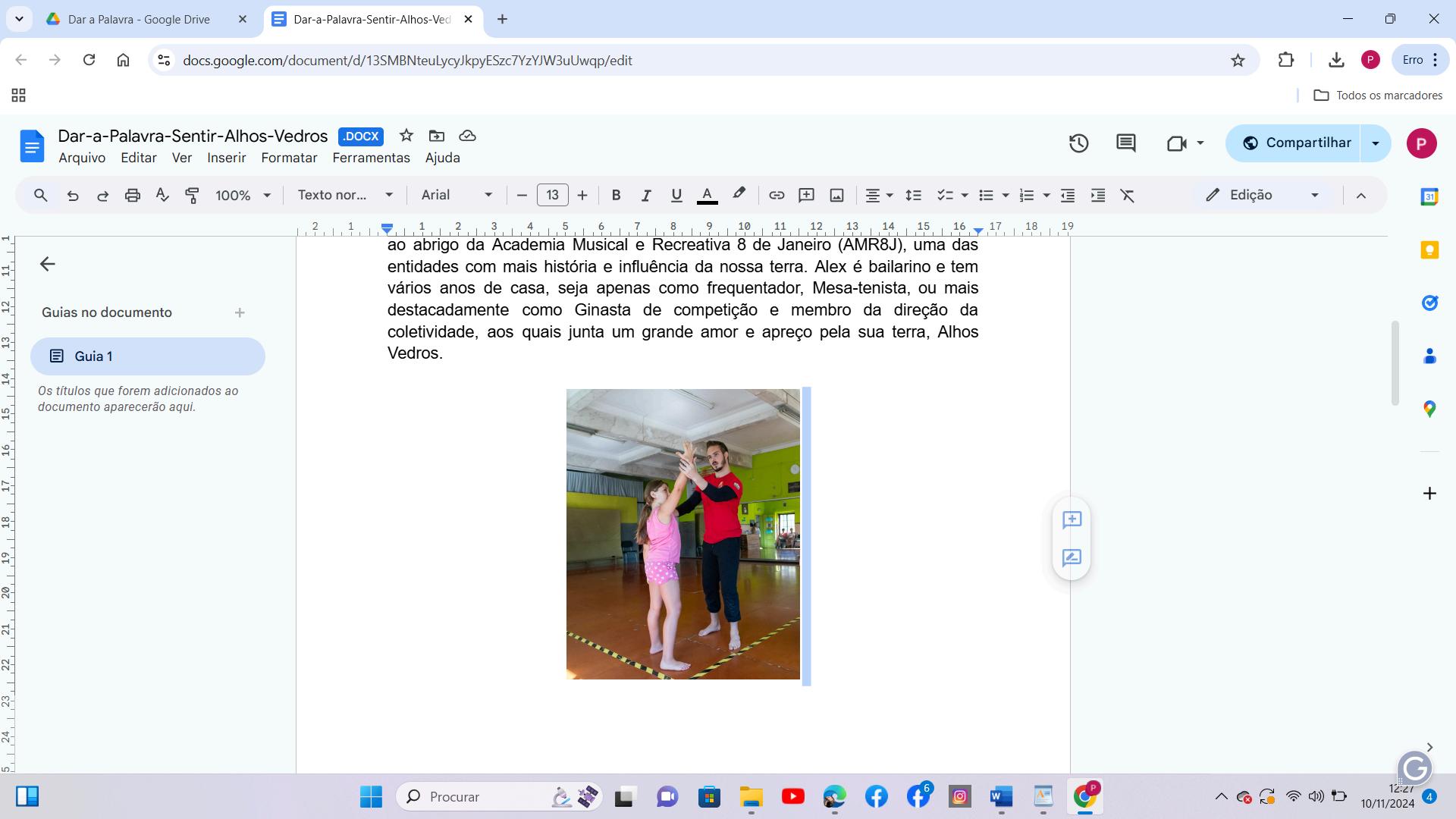Image resolution: width=1456 pixels, height=819 pixels.
Task: Click the font size input field
Action: tap(552, 196)
